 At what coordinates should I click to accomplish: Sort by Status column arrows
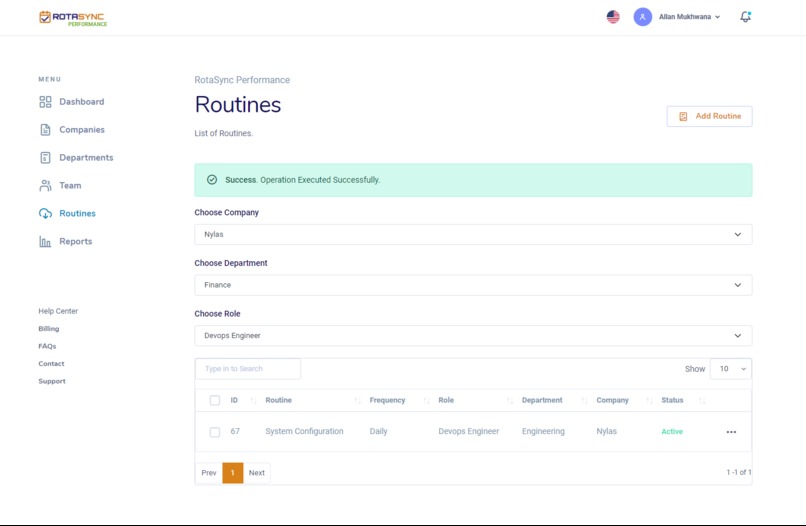point(702,401)
